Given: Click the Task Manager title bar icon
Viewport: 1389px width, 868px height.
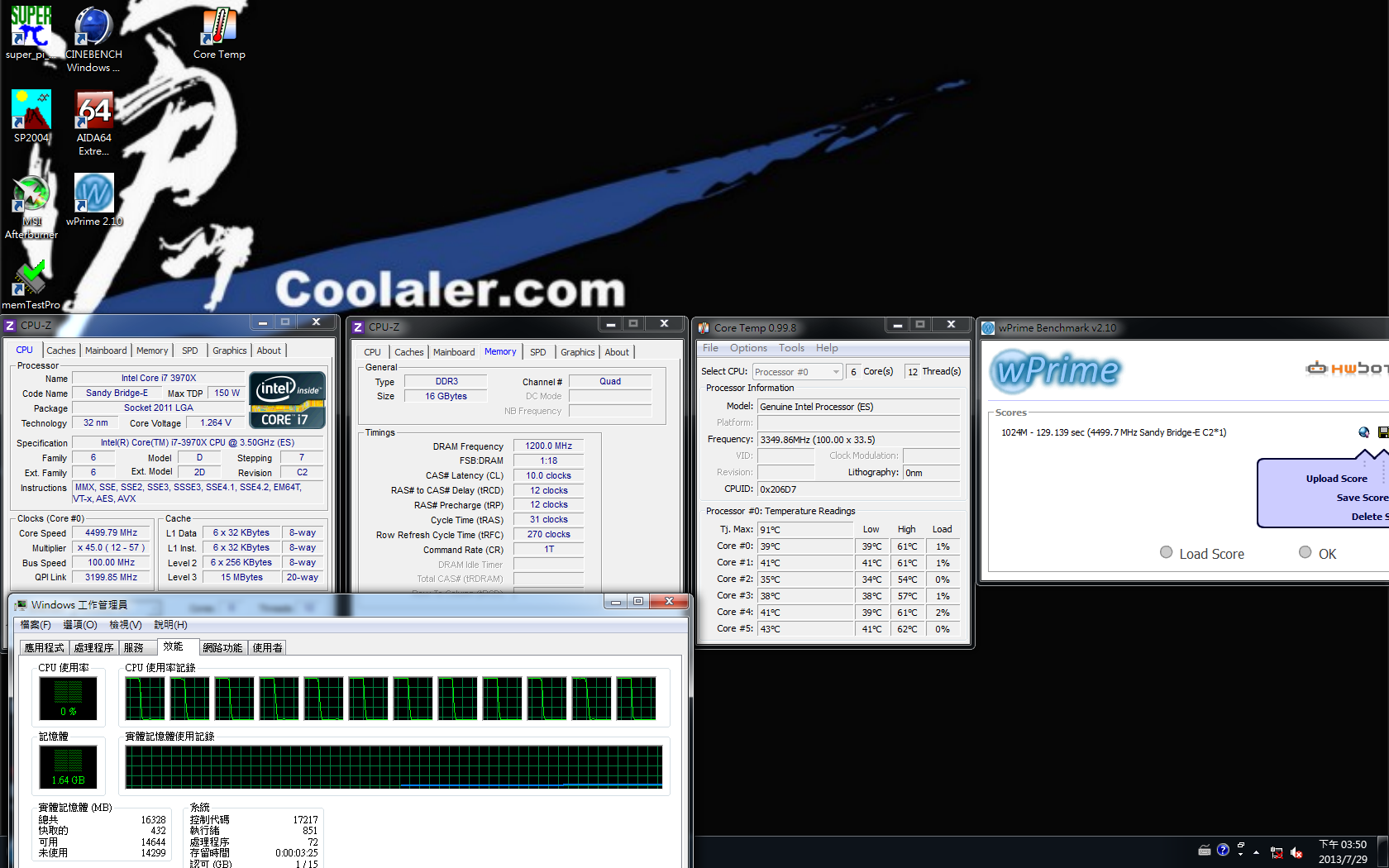Looking at the screenshot, I should (x=21, y=605).
